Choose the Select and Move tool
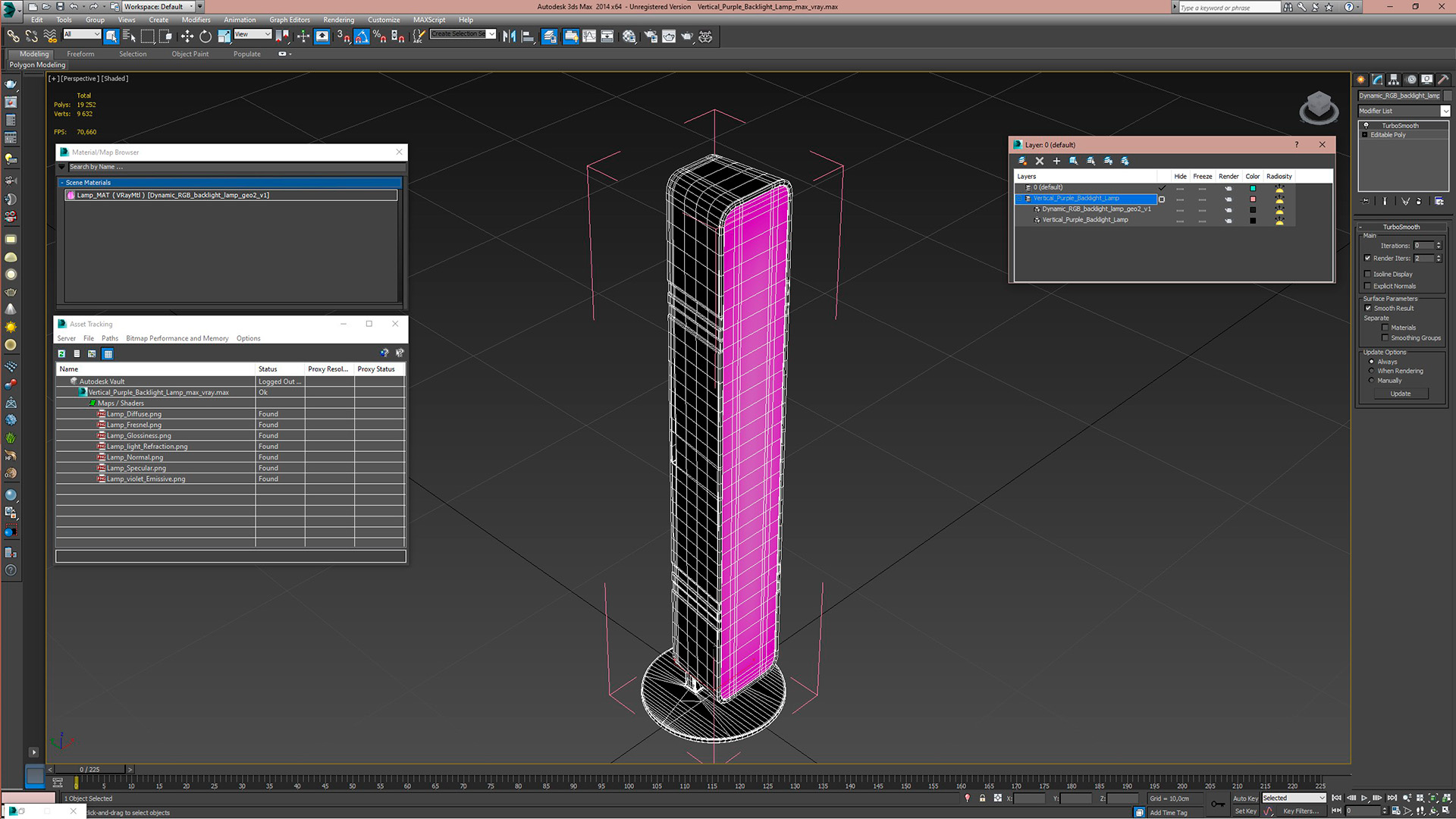 pos(187,36)
